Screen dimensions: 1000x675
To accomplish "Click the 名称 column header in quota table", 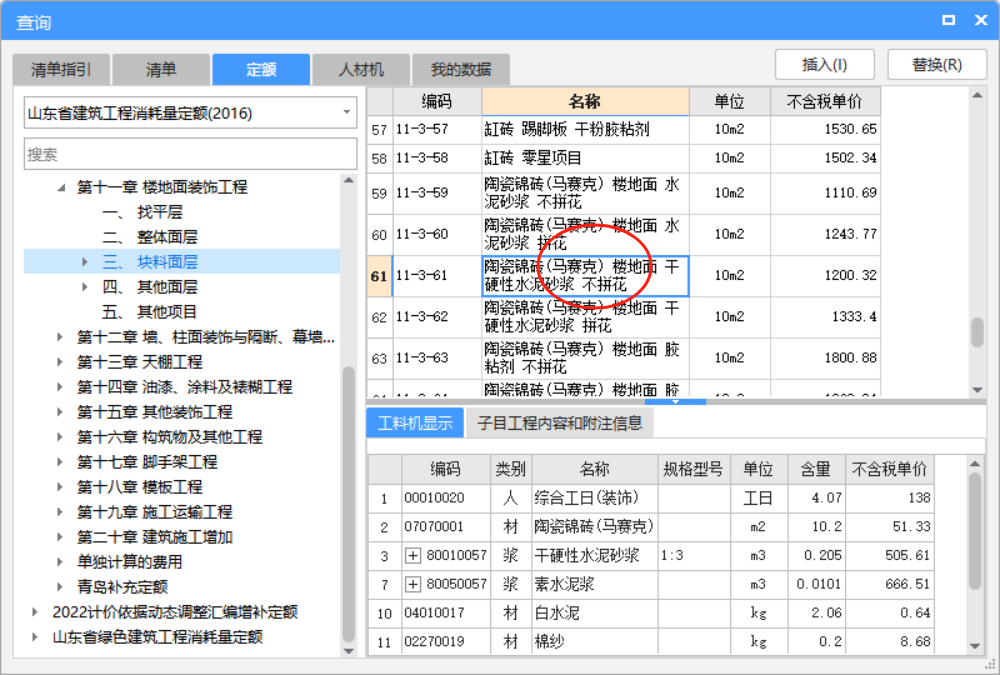I will click(585, 101).
